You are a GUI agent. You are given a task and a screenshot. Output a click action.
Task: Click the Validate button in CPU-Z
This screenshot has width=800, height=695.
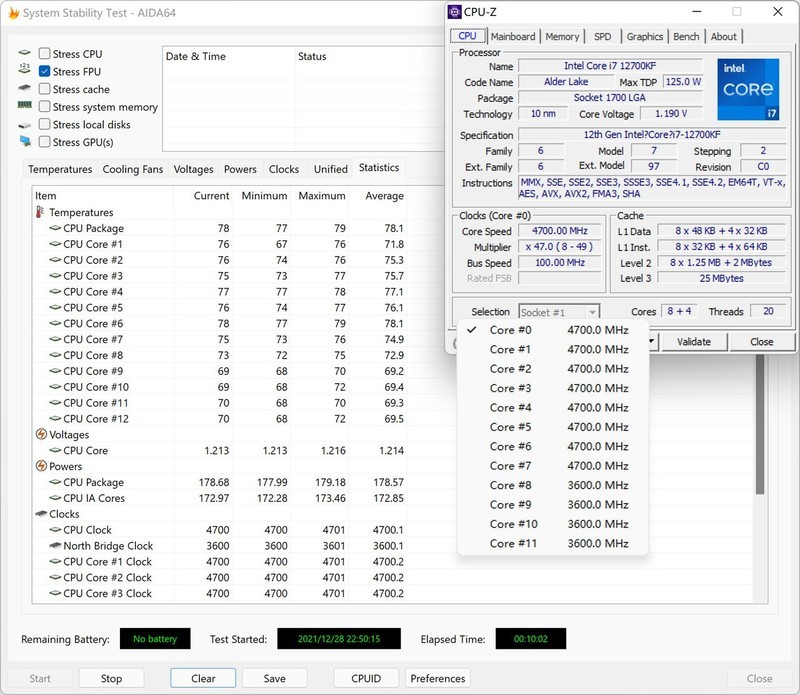click(x=694, y=342)
